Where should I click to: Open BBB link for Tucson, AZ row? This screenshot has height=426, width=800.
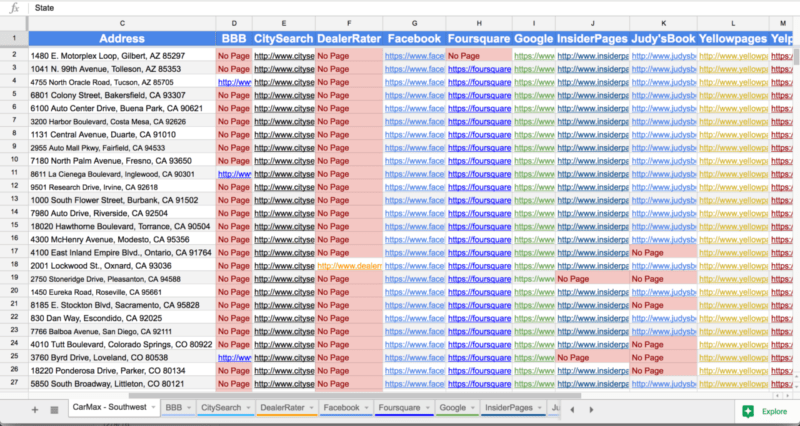pos(234,82)
